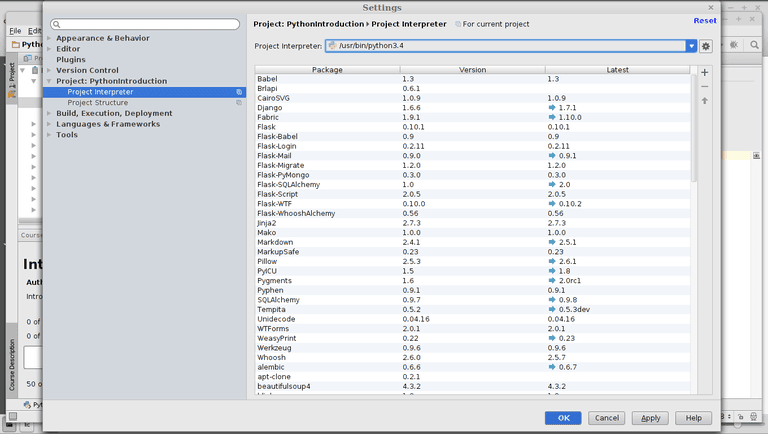Click the update arrow icon for Pillow

click(x=552, y=261)
